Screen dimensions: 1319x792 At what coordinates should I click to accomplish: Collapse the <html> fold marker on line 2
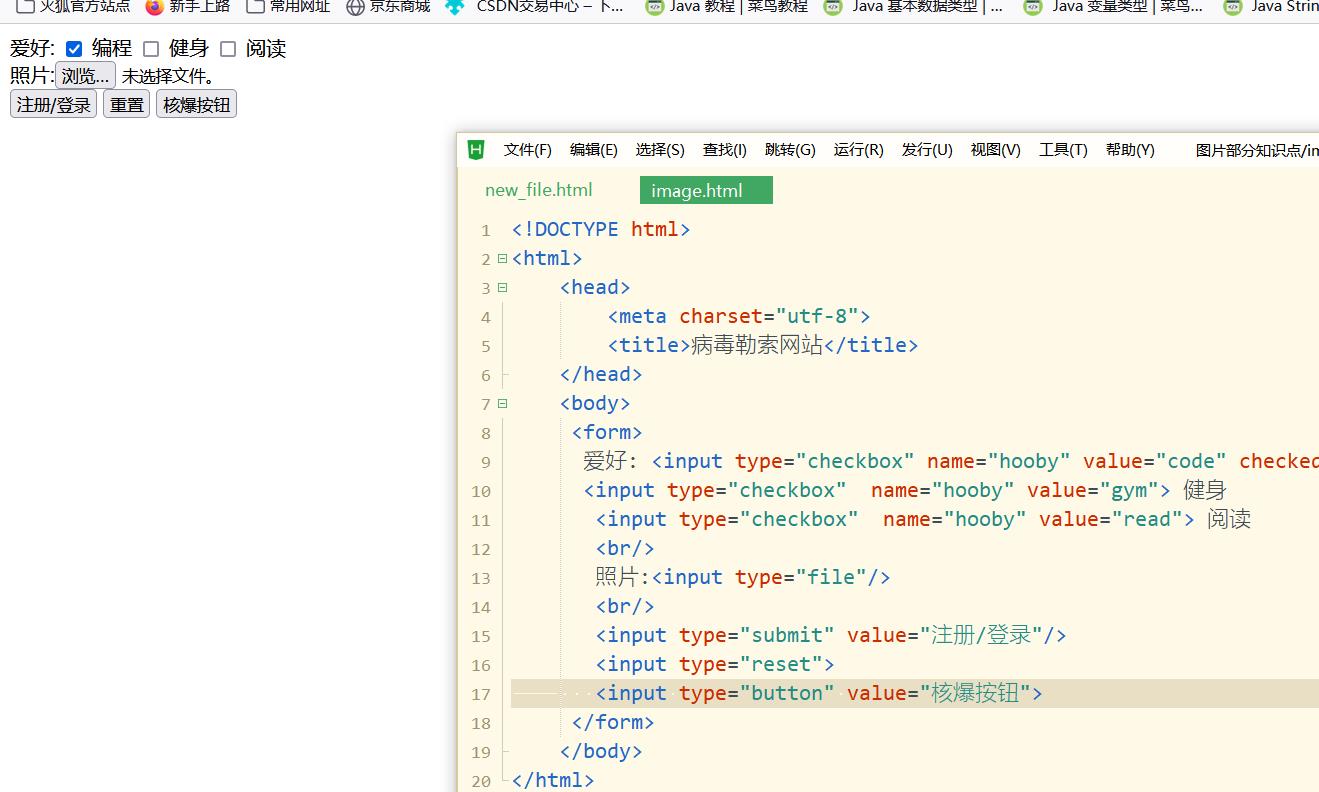[x=502, y=258]
